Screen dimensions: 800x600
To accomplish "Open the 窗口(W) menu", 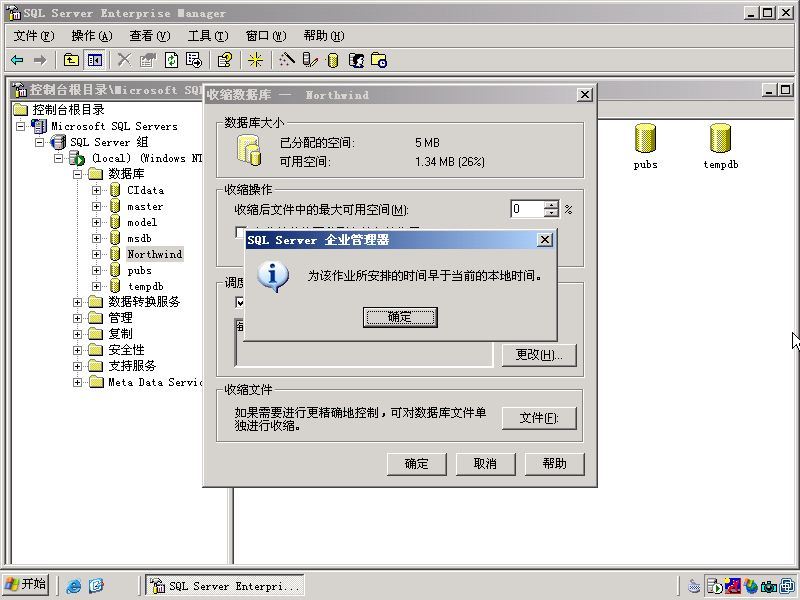I will 266,36.
